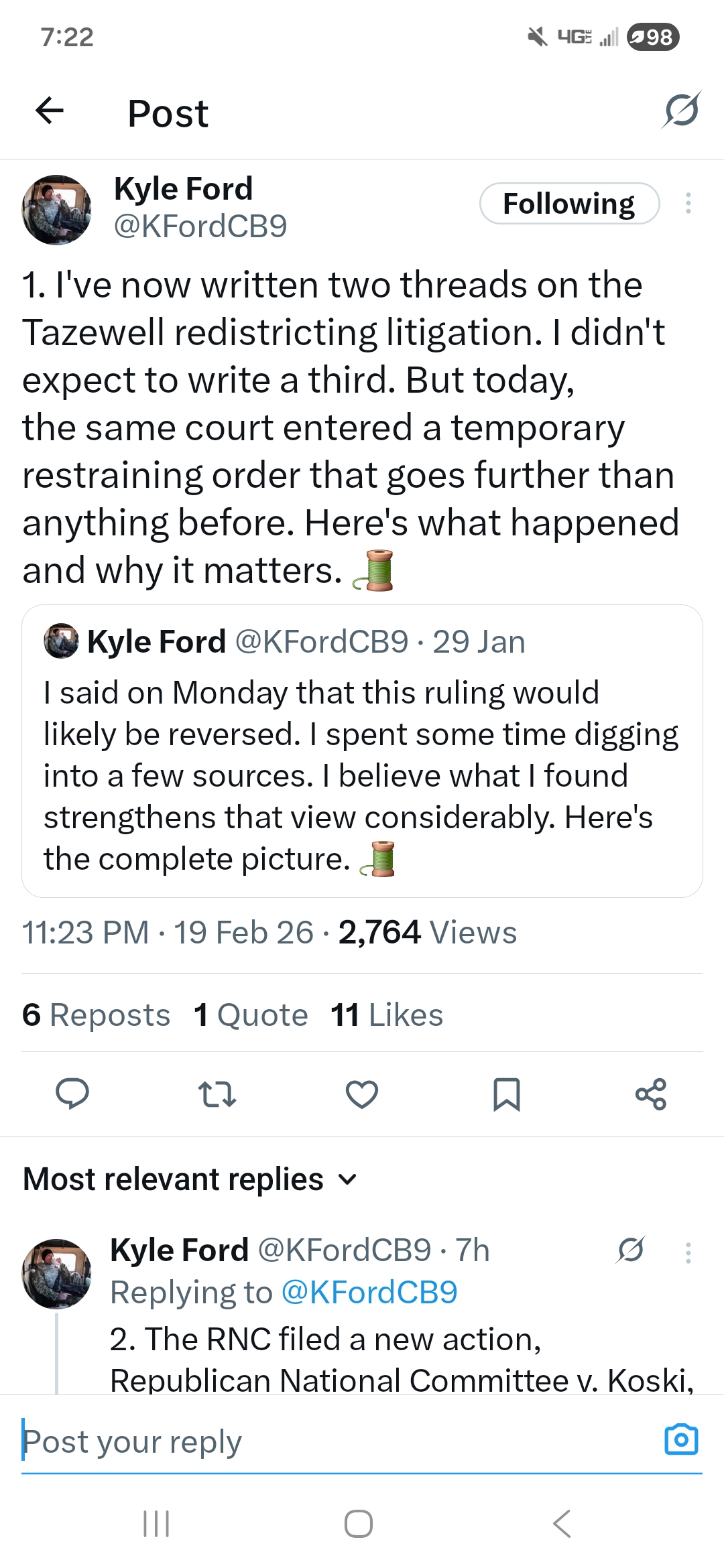Open the main post's three-dot menu
Screen dimensions: 724x1568
[x=688, y=204]
